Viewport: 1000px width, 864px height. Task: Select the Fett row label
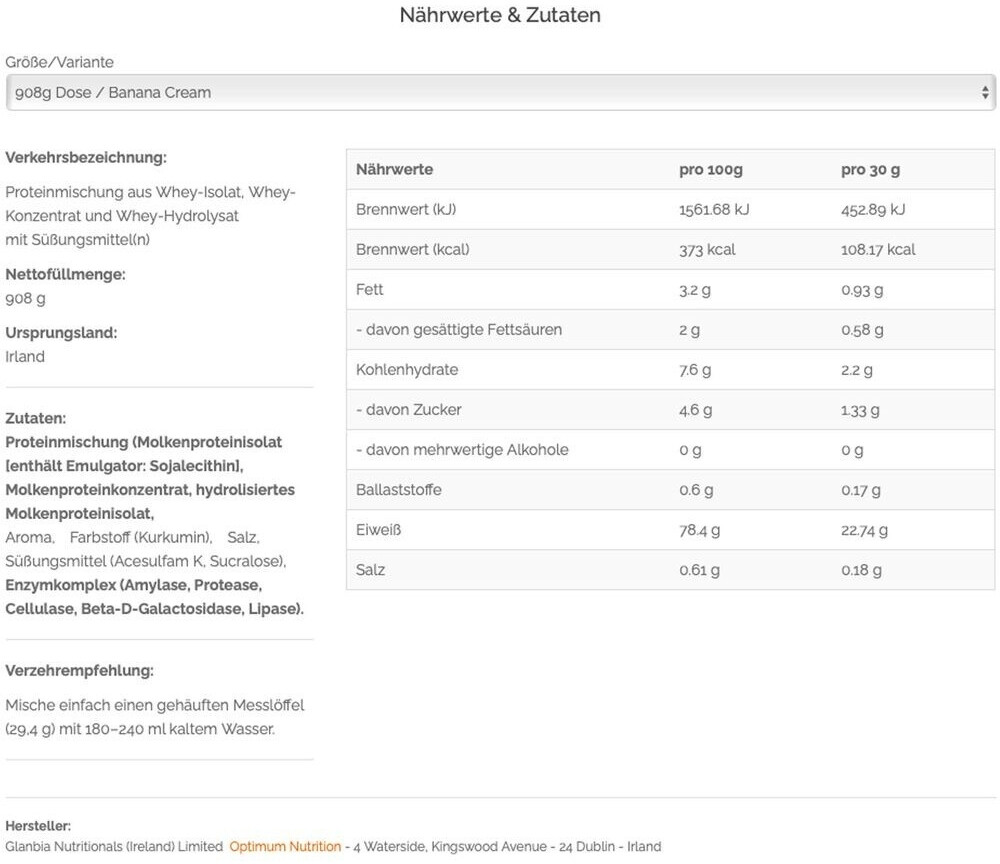tap(370, 290)
